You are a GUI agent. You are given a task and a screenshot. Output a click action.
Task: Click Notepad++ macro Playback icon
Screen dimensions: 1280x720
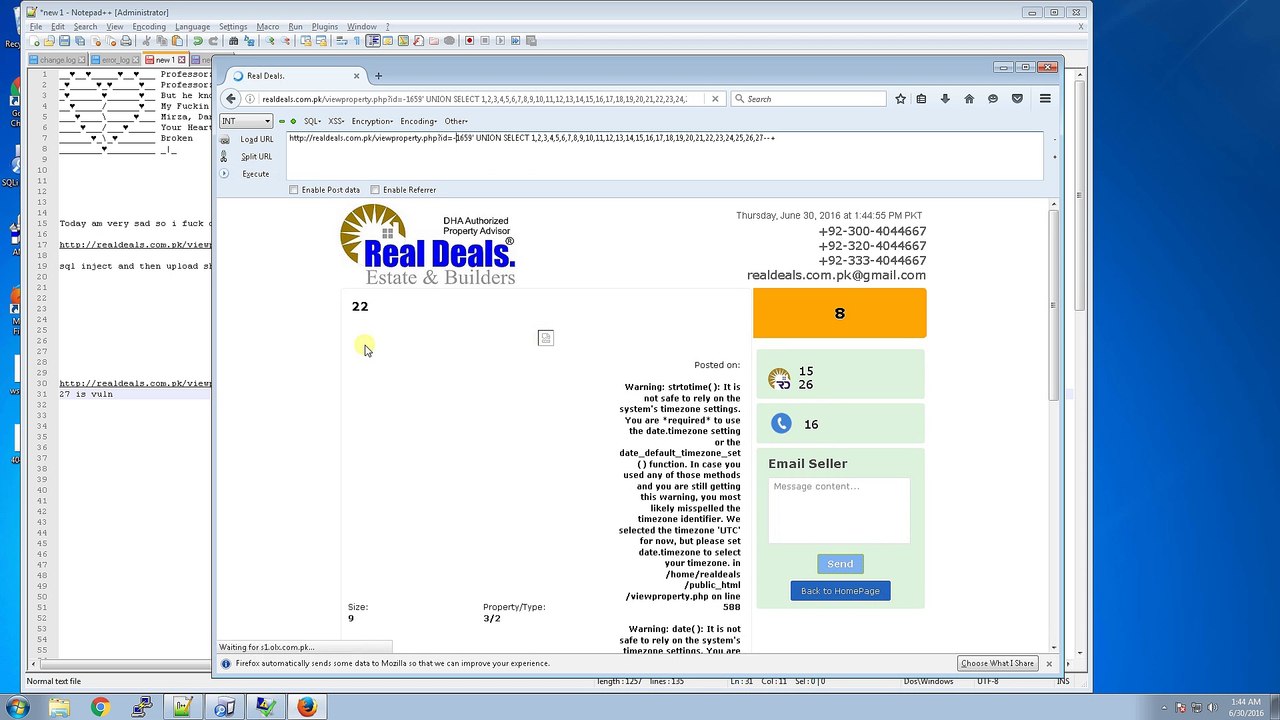500,41
